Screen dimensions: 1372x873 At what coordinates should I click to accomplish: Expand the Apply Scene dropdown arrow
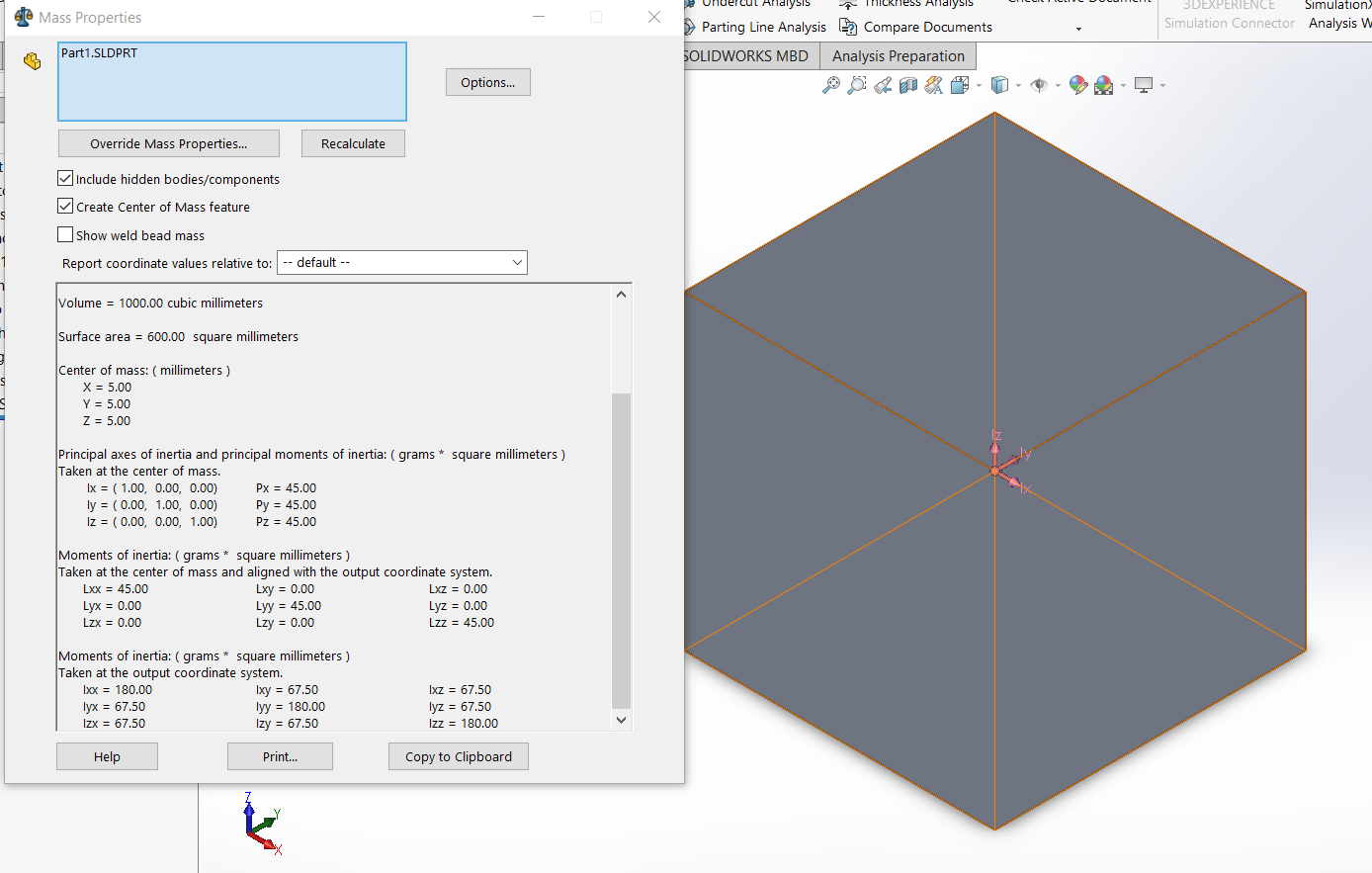(1123, 86)
